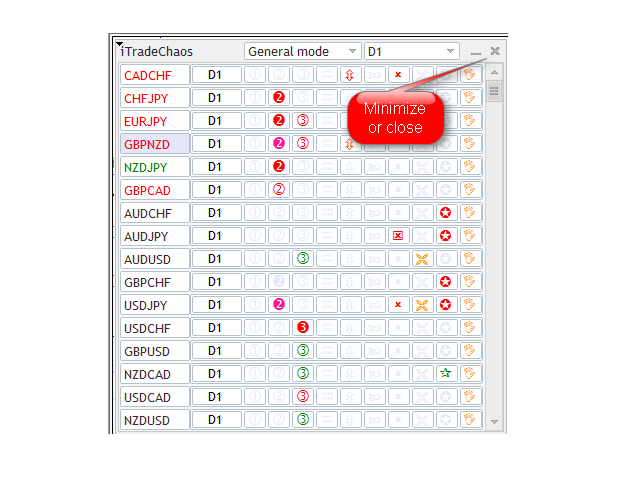Click the orange butterfly icon in AUDUSD row
The width and height of the screenshot is (640, 480).
[x=422, y=259]
